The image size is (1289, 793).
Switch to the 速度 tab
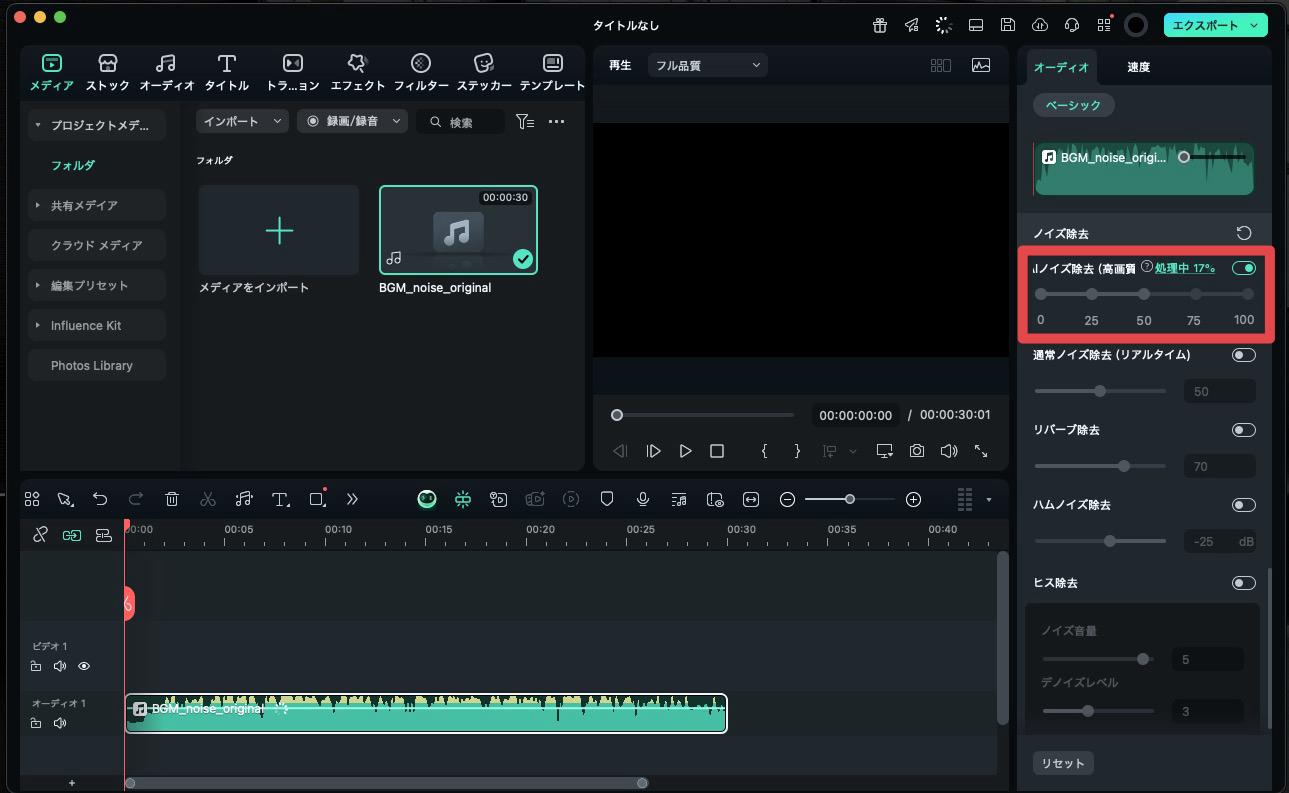(x=1138, y=67)
